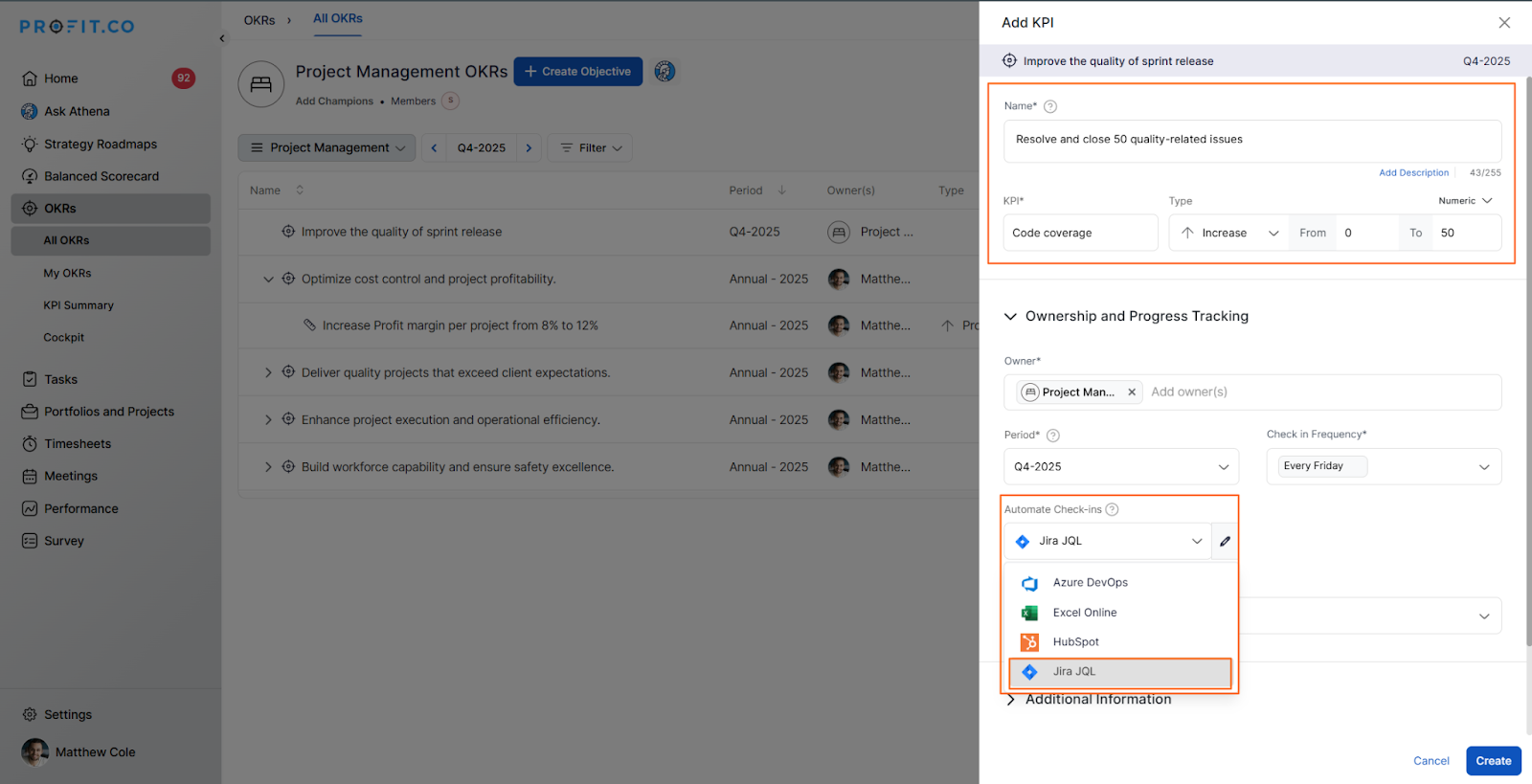Screen dimensions: 1532x784
Task: Click the To value field
Action: coord(1466,233)
